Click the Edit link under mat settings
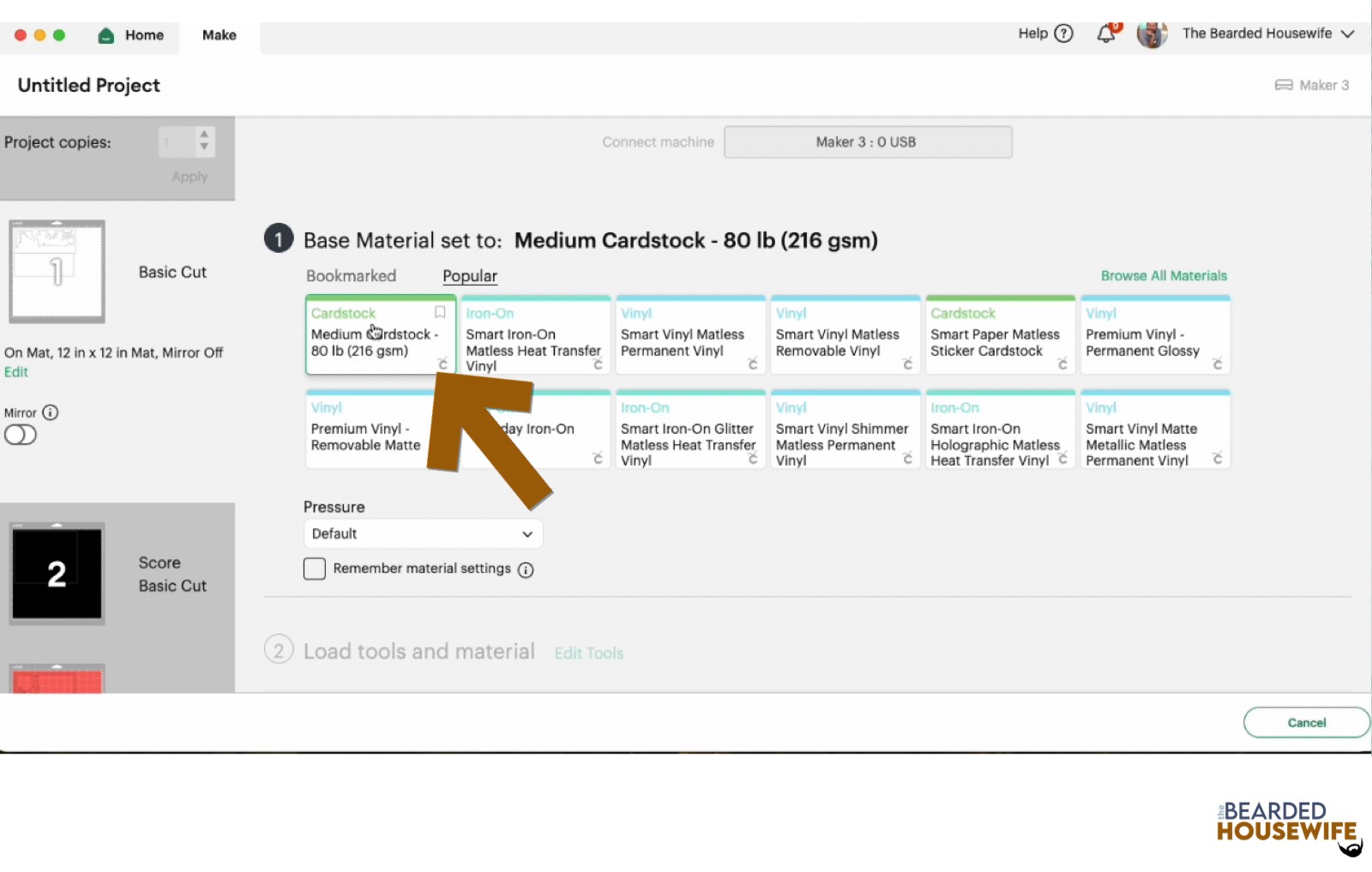Viewport: 1372px width, 872px height. click(16, 372)
